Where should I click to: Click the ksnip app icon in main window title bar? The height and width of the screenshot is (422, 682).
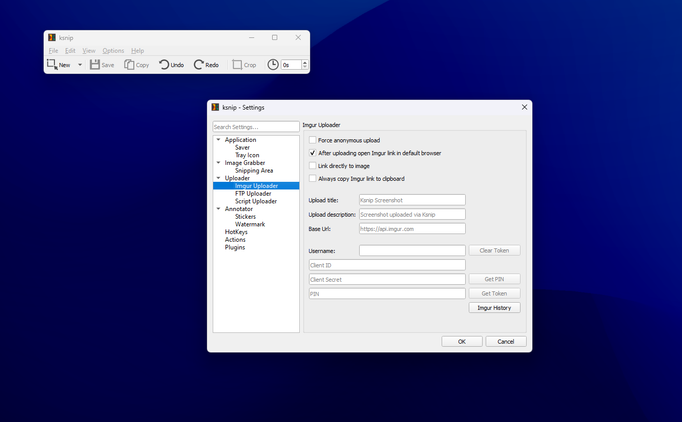coord(52,37)
